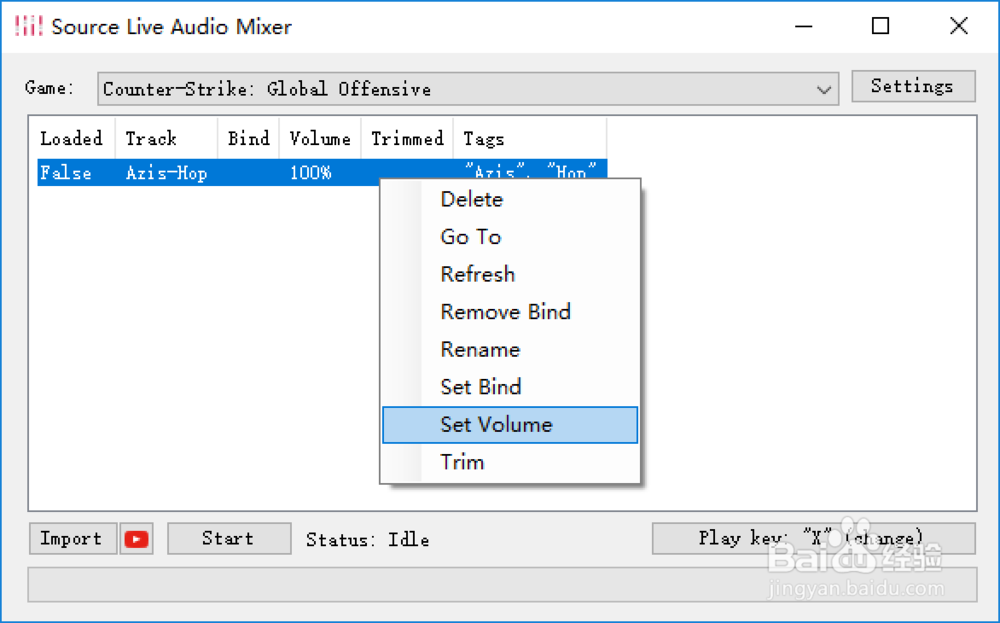The image size is (1000, 623).
Task: Click the Source Live Audio Mixer app icon
Action: pos(28,27)
